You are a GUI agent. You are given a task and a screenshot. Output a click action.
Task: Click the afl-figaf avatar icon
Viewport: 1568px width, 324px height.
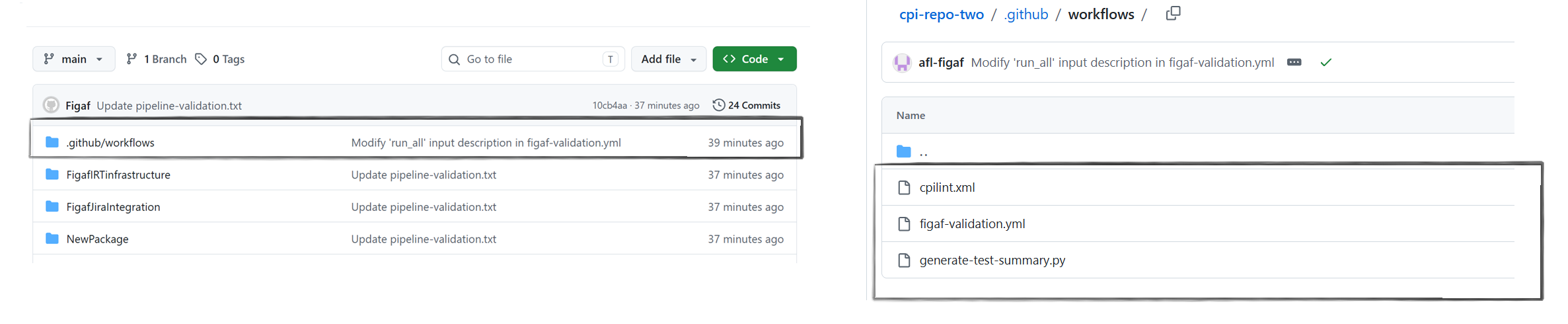pos(902,63)
